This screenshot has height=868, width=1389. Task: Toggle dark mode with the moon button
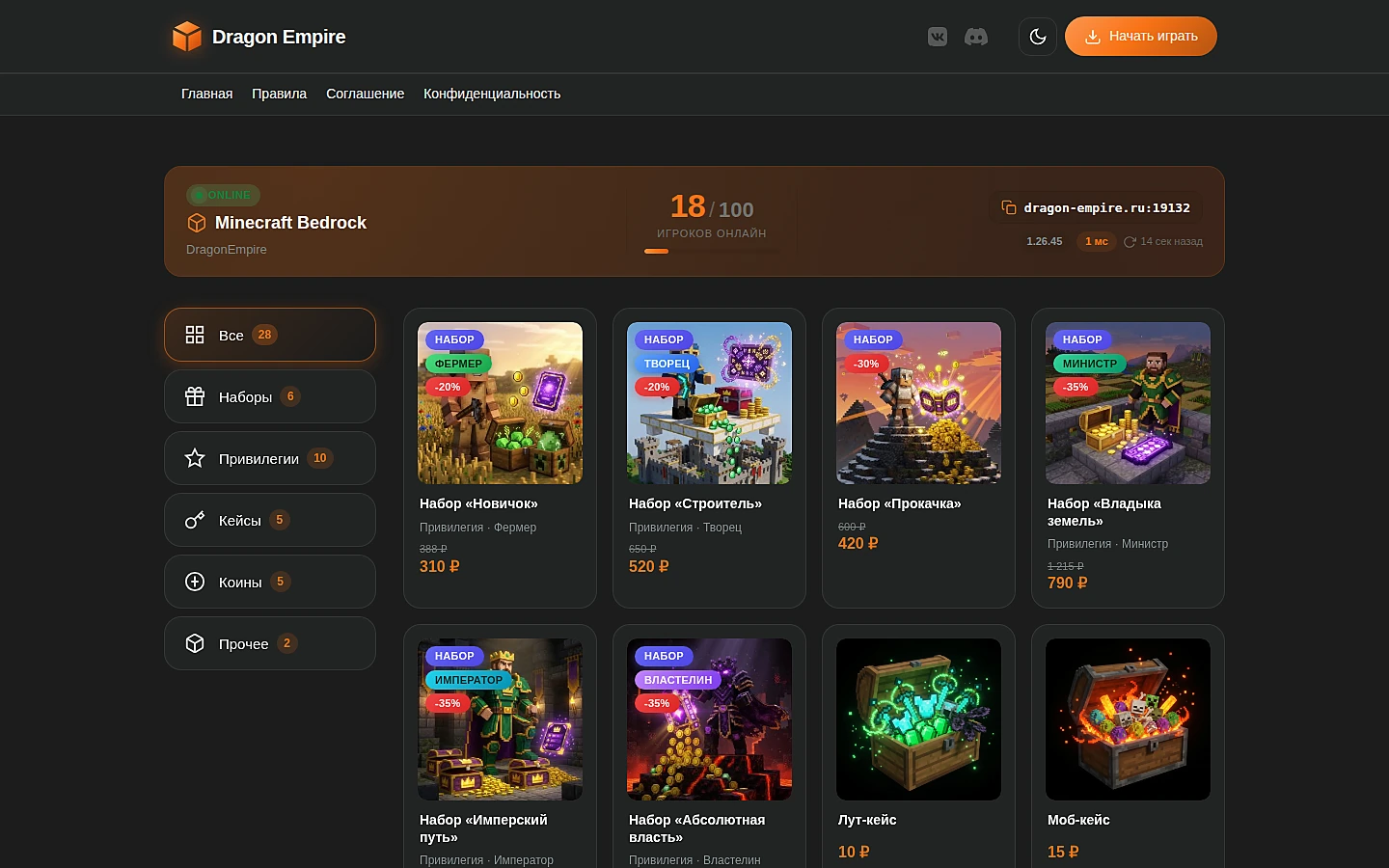tap(1038, 37)
